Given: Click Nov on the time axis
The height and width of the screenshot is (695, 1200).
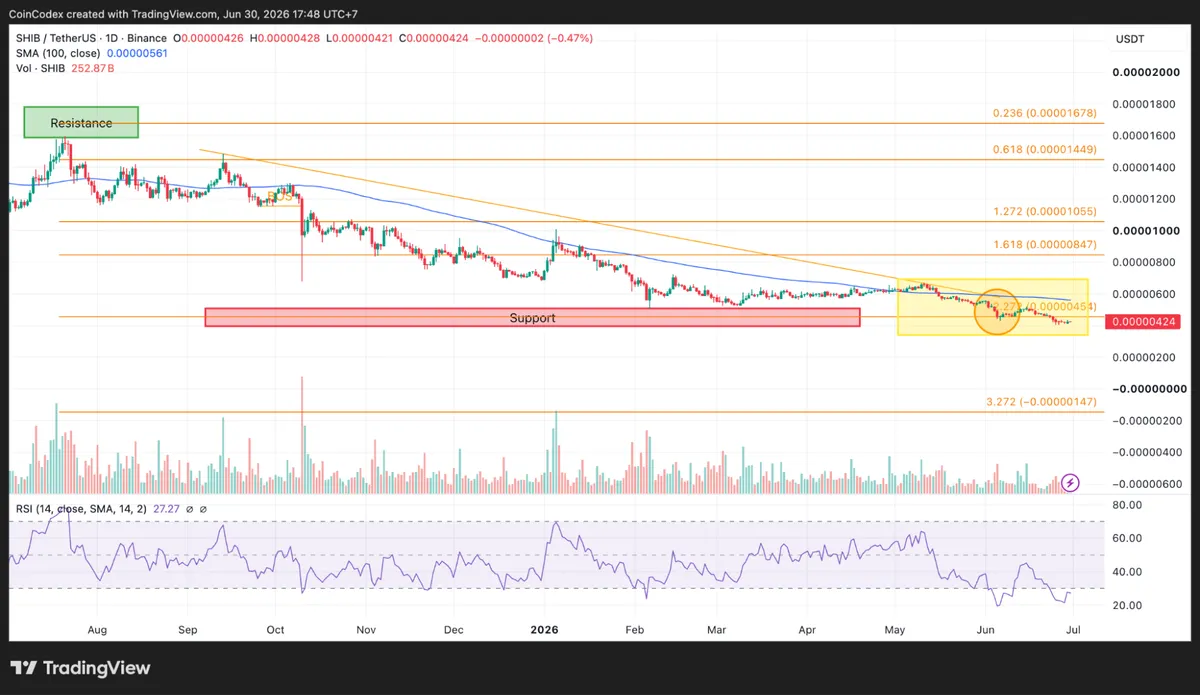Looking at the screenshot, I should tap(366, 631).
